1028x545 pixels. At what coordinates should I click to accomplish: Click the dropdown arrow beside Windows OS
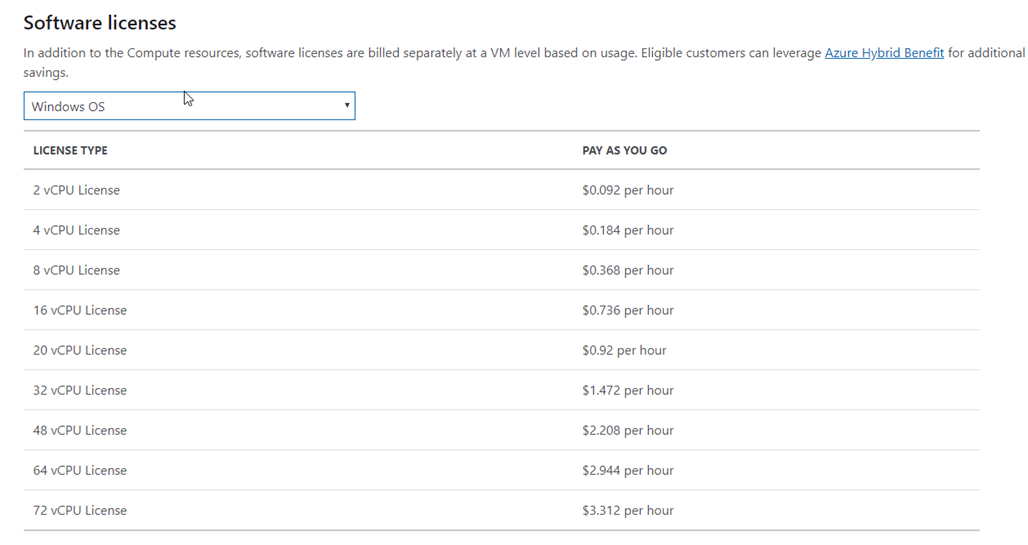point(347,106)
